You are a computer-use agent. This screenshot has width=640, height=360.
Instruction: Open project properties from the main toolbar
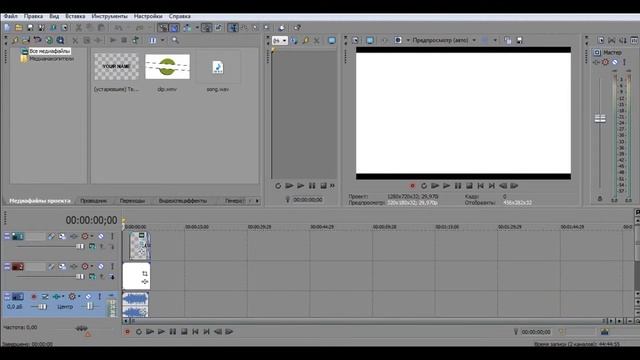pos(64,28)
